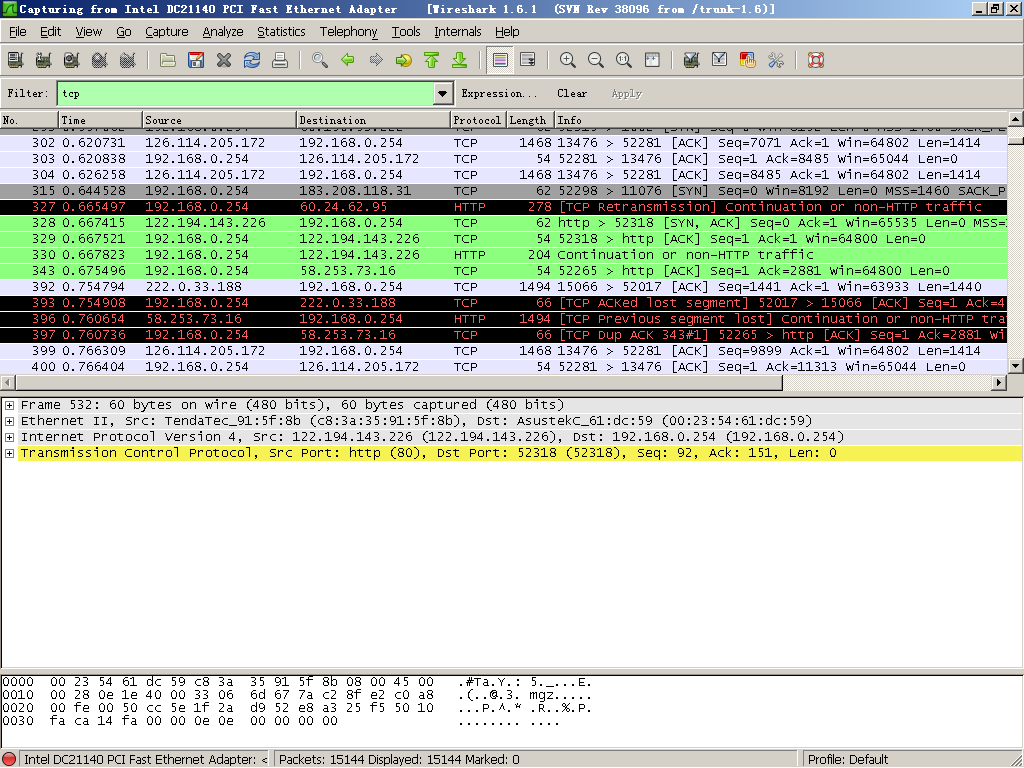Sort by the Destination column header
The image size is (1024, 768).
(x=374, y=120)
